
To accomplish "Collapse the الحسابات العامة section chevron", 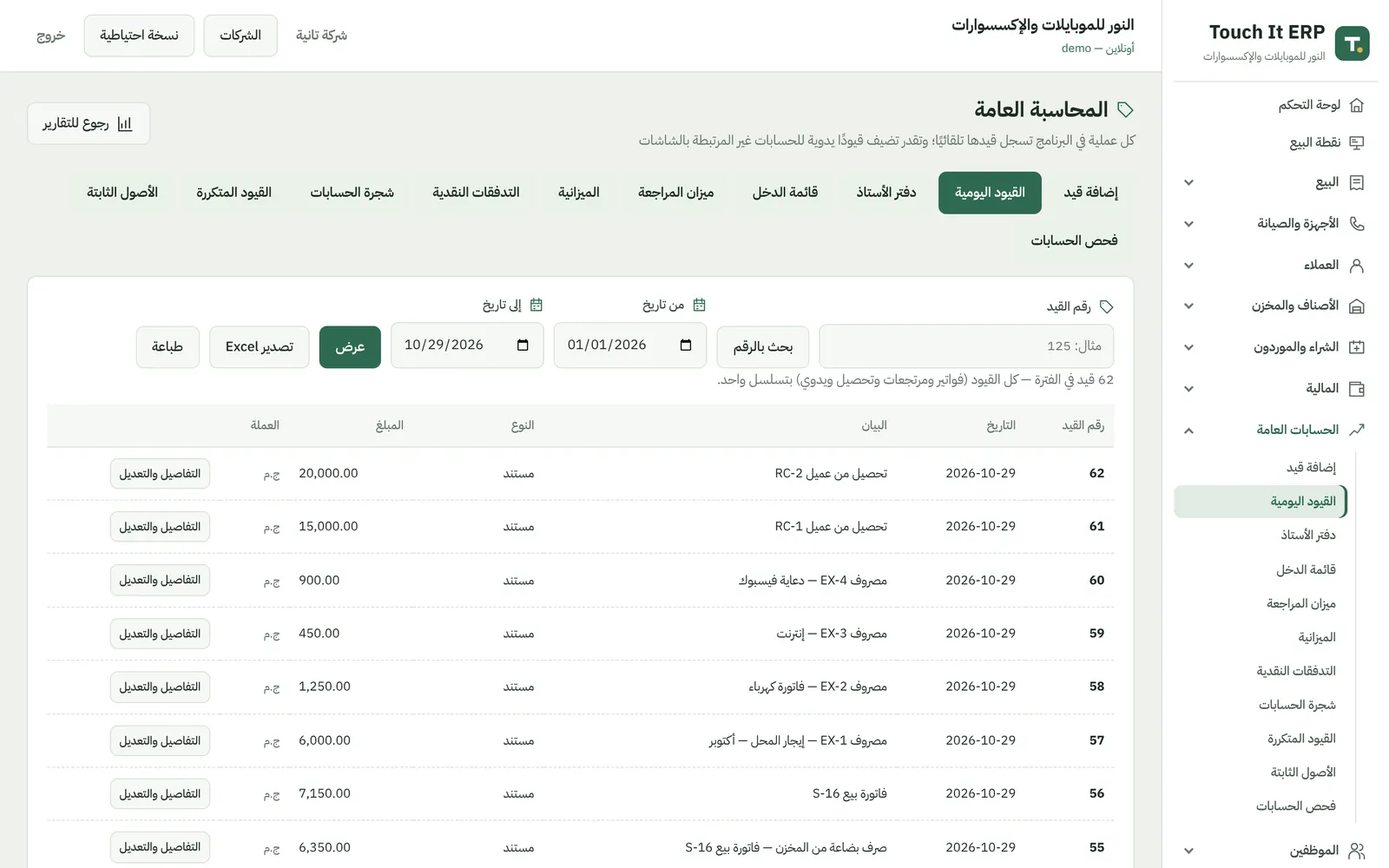I will pos(1188,430).
